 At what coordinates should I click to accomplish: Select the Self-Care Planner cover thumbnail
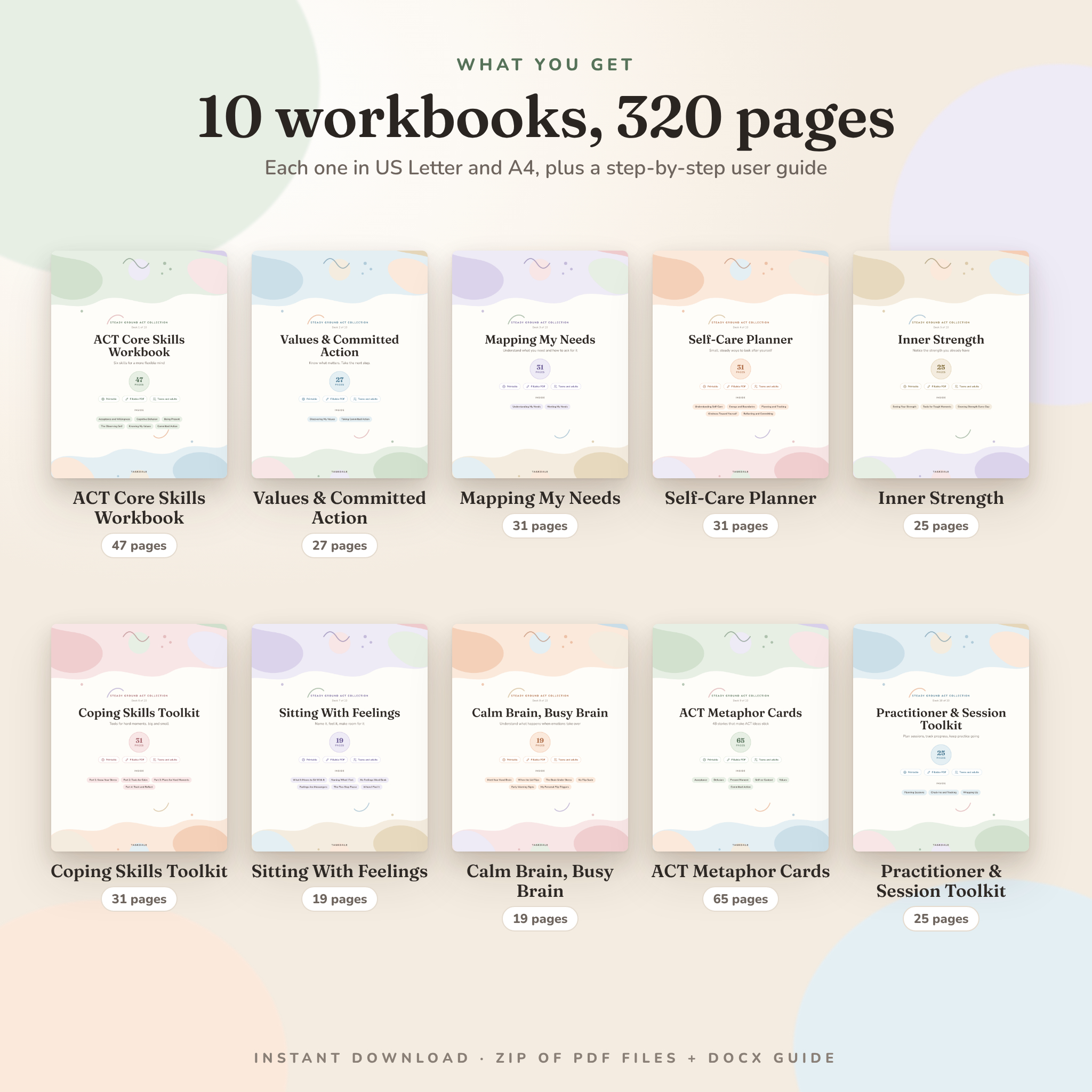[x=741, y=365]
